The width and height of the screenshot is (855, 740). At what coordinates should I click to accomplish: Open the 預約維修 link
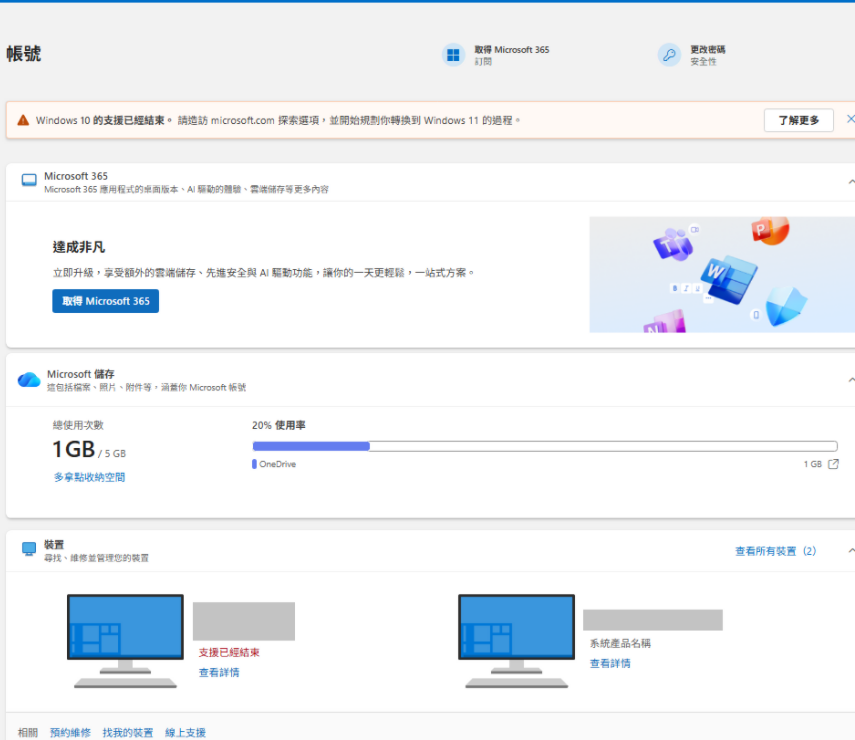[x=70, y=732]
